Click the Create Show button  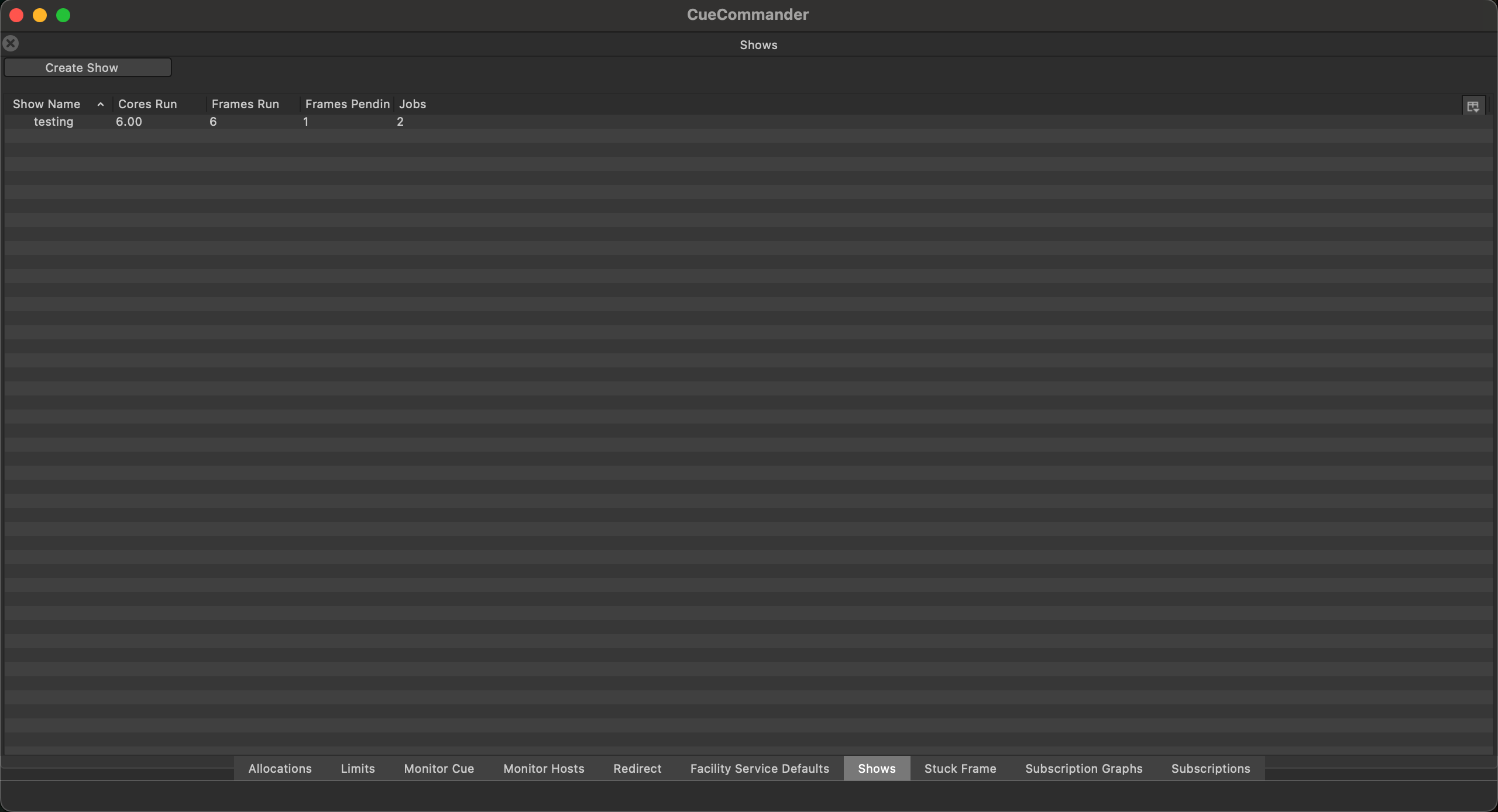point(88,67)
